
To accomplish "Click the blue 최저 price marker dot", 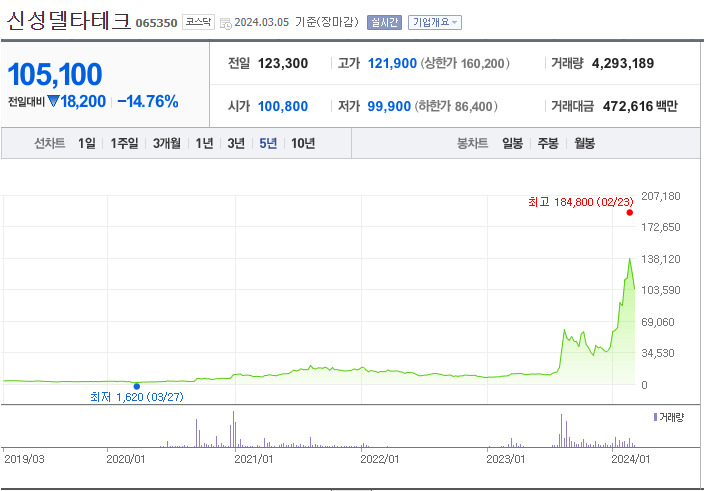I will tap(136, 386).
